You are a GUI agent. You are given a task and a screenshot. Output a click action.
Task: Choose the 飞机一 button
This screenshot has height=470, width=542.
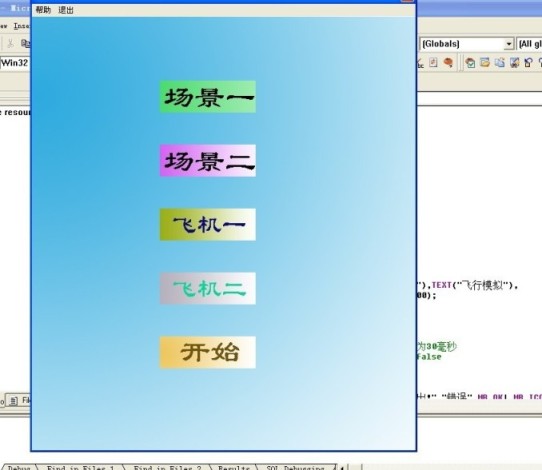click(x=208, y=225)
